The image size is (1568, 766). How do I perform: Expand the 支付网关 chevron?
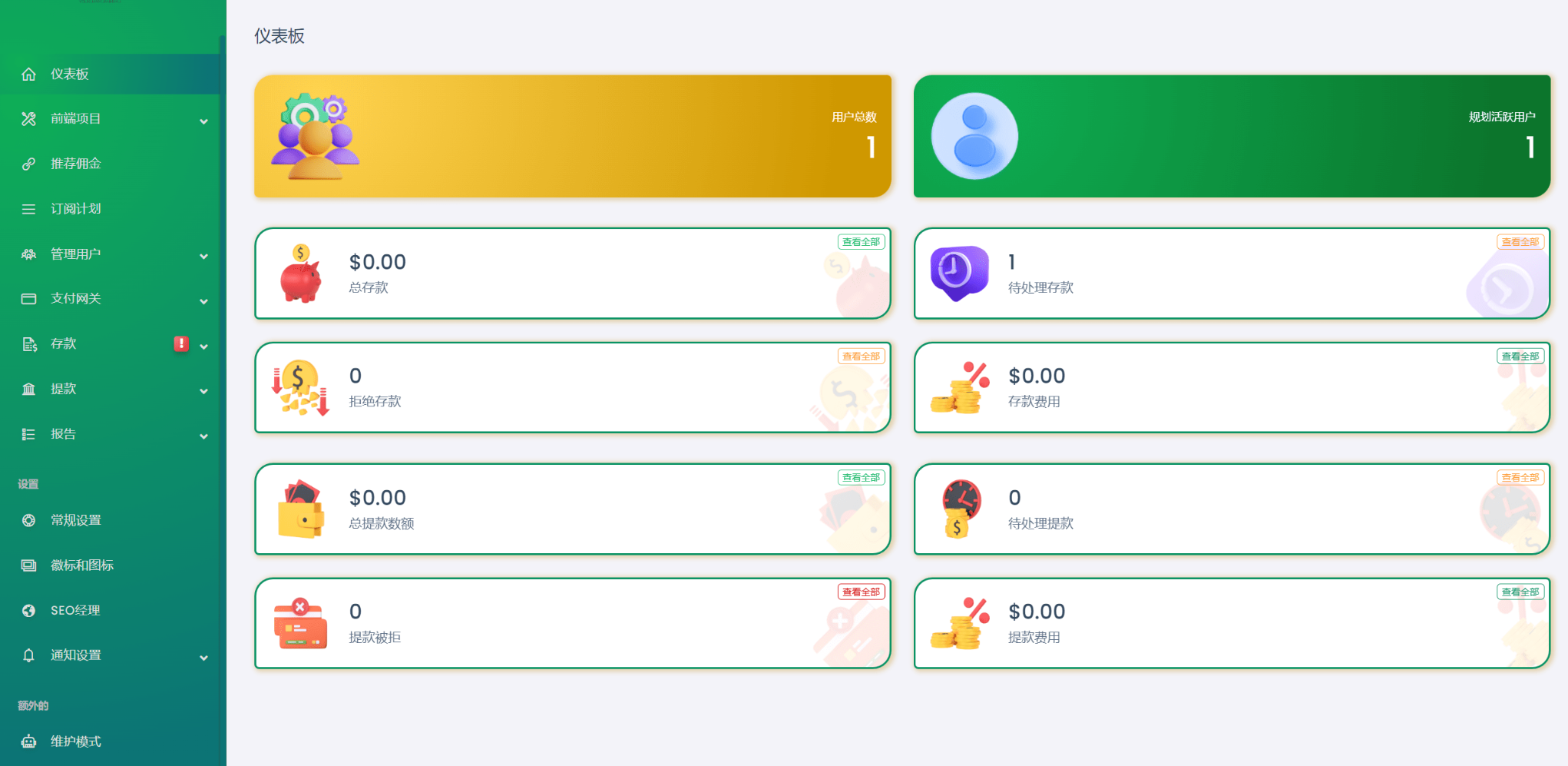(203, 301)
